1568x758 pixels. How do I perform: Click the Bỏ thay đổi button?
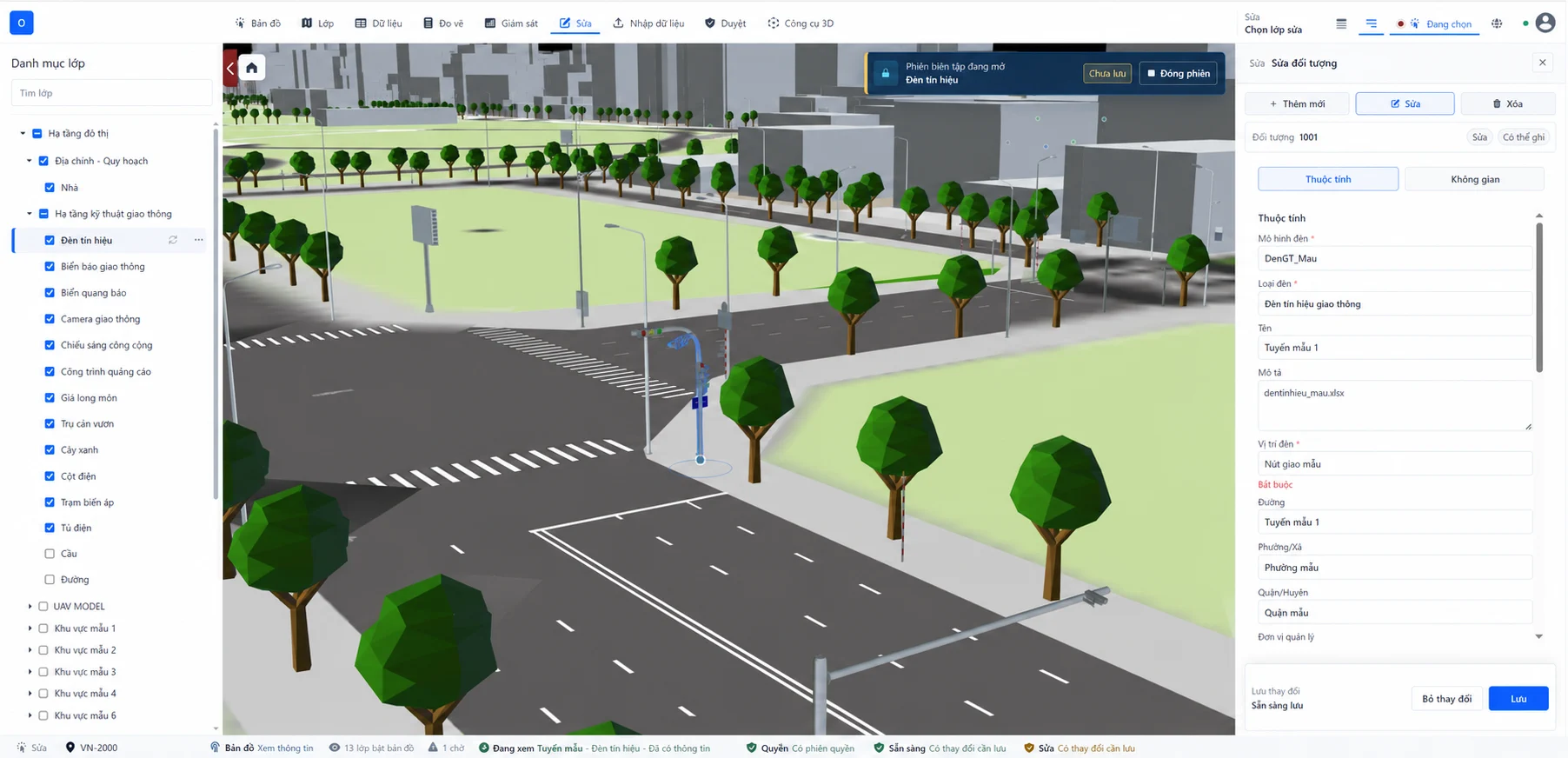click(x=1447, y=699)
